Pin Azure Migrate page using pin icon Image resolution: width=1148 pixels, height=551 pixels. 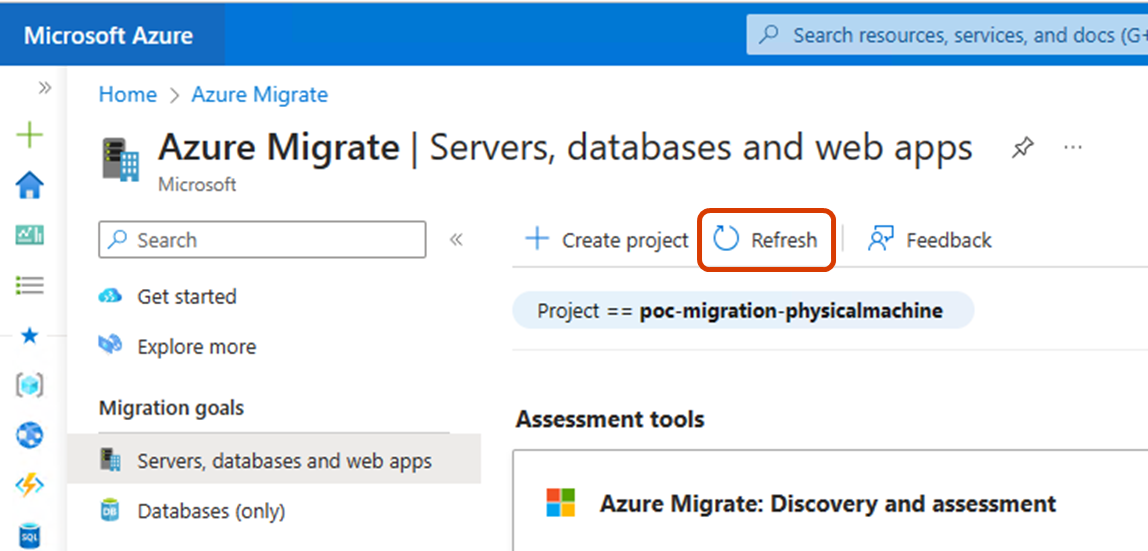click(1022, 149)
